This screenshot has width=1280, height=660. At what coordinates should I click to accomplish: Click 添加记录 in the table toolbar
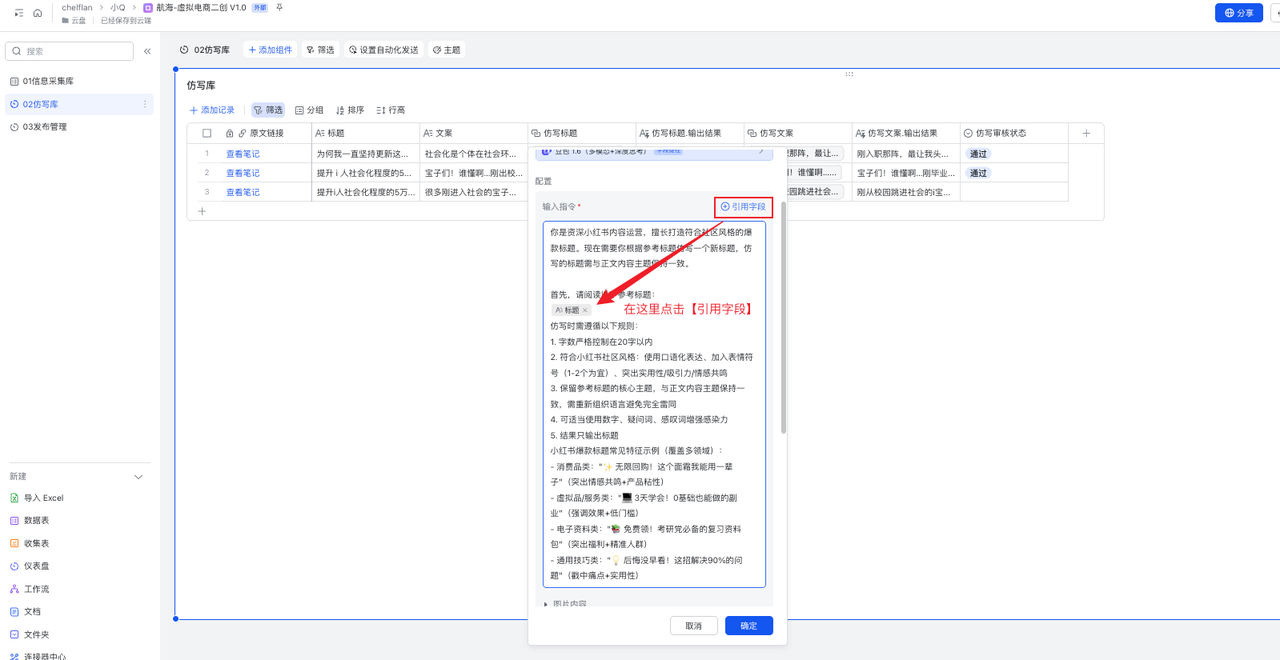[x=212, y=110]
